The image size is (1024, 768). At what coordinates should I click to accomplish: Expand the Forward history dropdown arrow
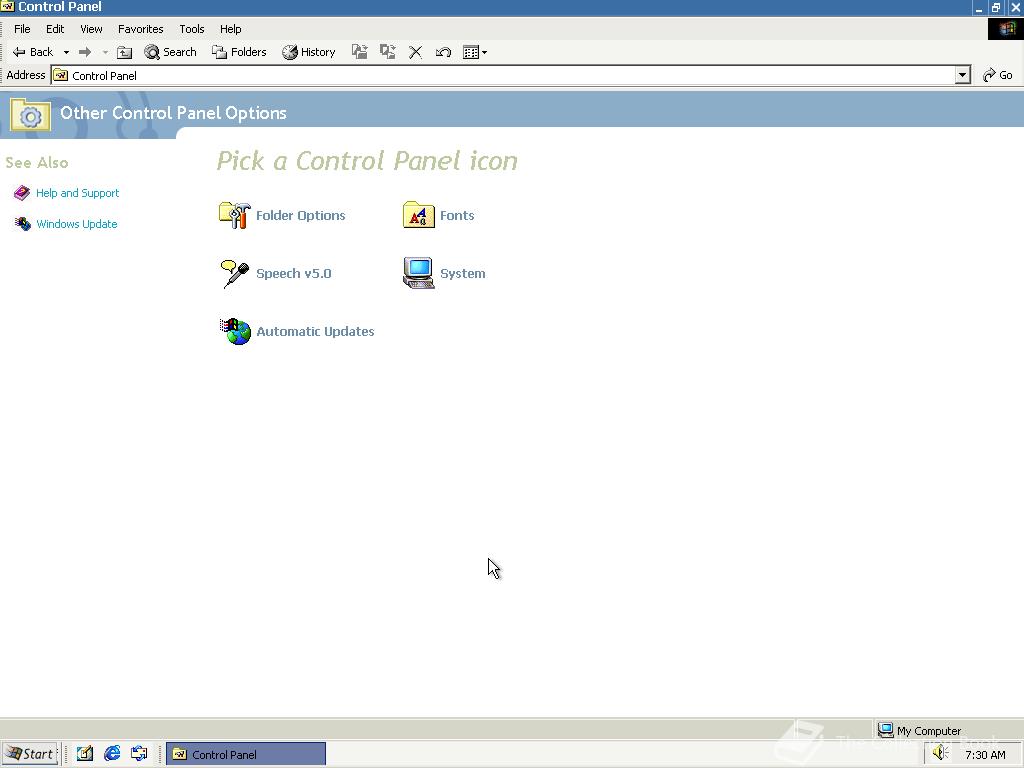(x=105, y=52)
